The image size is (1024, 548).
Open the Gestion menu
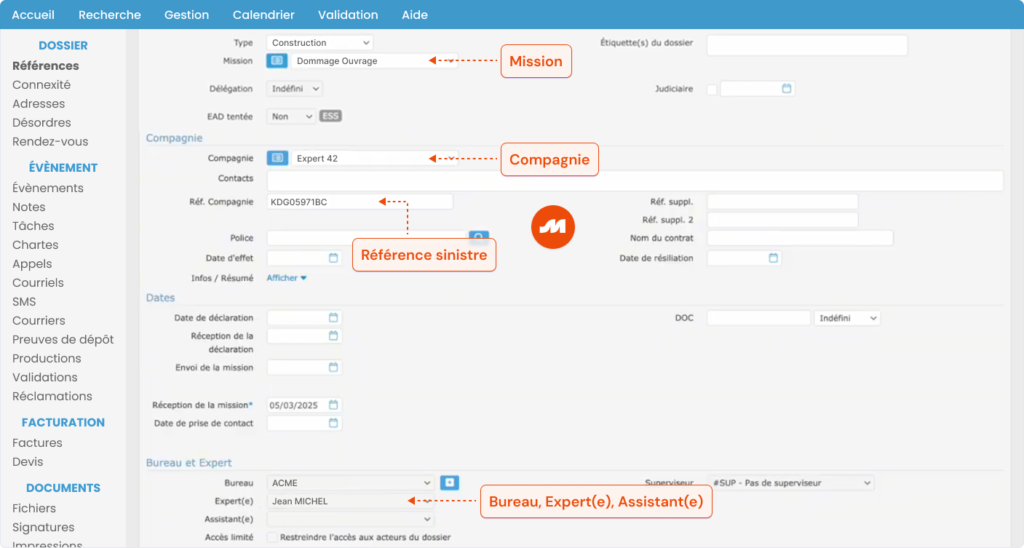point(187,14)
